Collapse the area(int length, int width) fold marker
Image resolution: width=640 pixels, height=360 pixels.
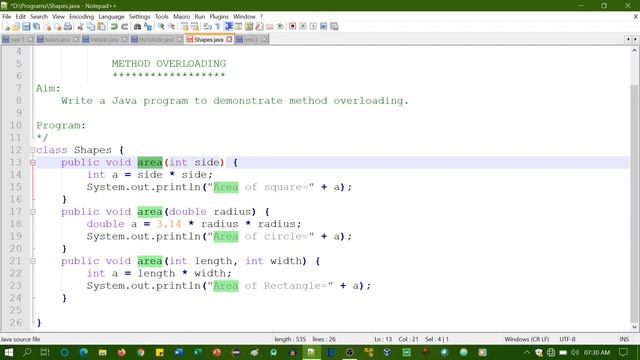tap(33, 261)
